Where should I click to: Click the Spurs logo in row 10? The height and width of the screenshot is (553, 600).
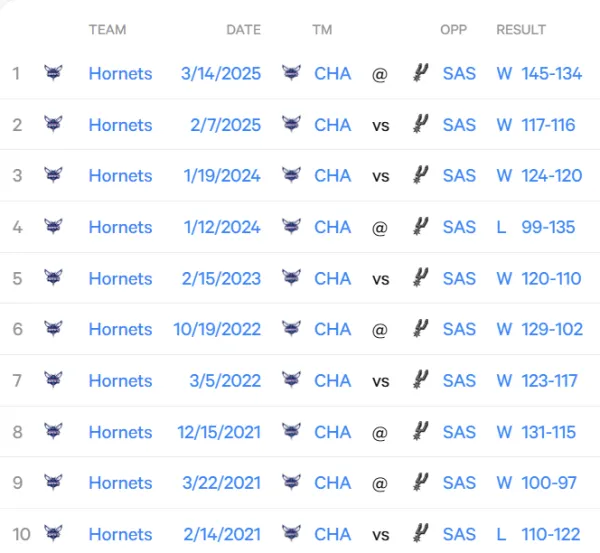pos(421,533)
